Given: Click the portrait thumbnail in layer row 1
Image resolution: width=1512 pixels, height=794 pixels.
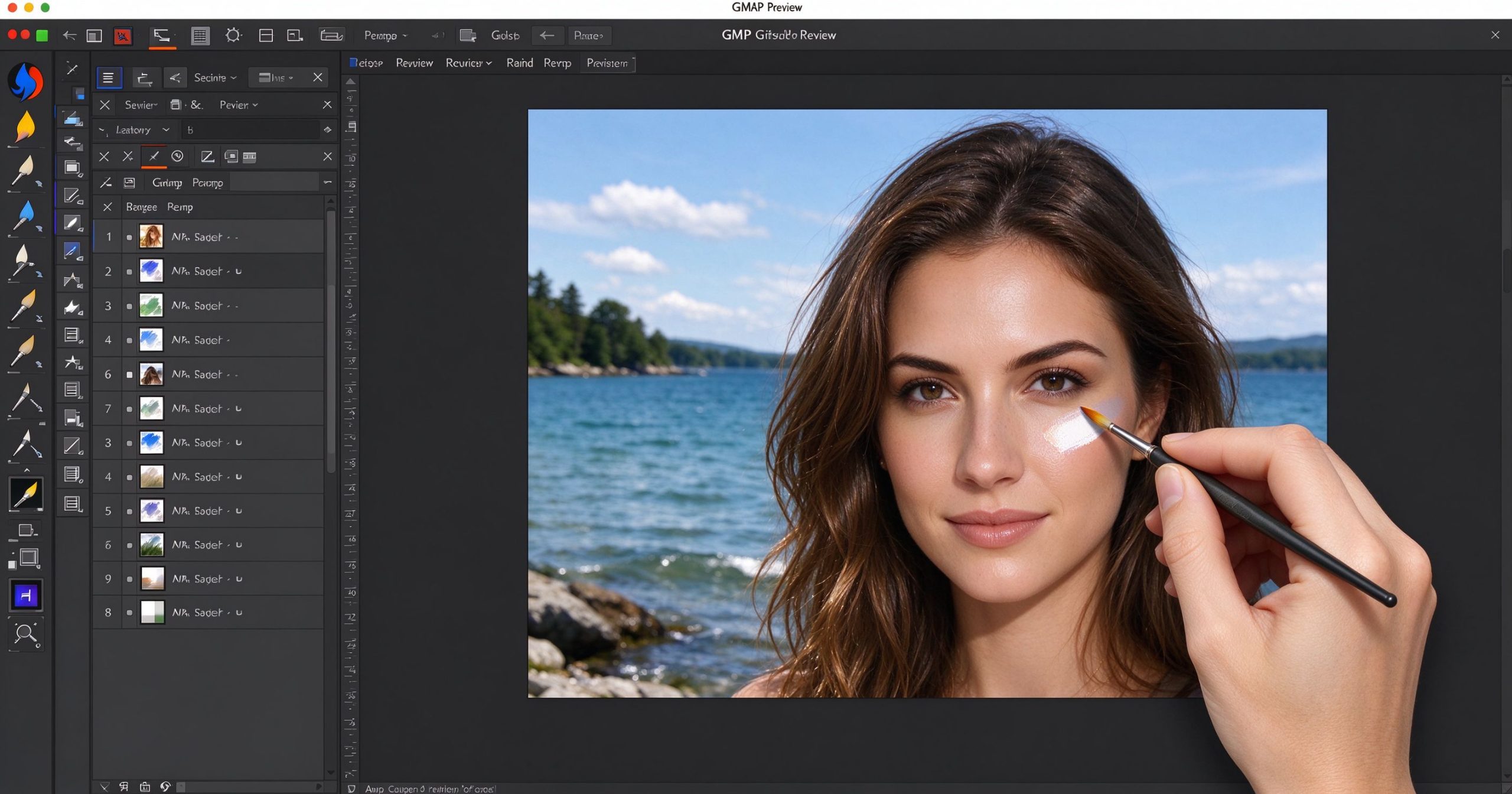Looking at the screenshot, I should tap(151, 237).
